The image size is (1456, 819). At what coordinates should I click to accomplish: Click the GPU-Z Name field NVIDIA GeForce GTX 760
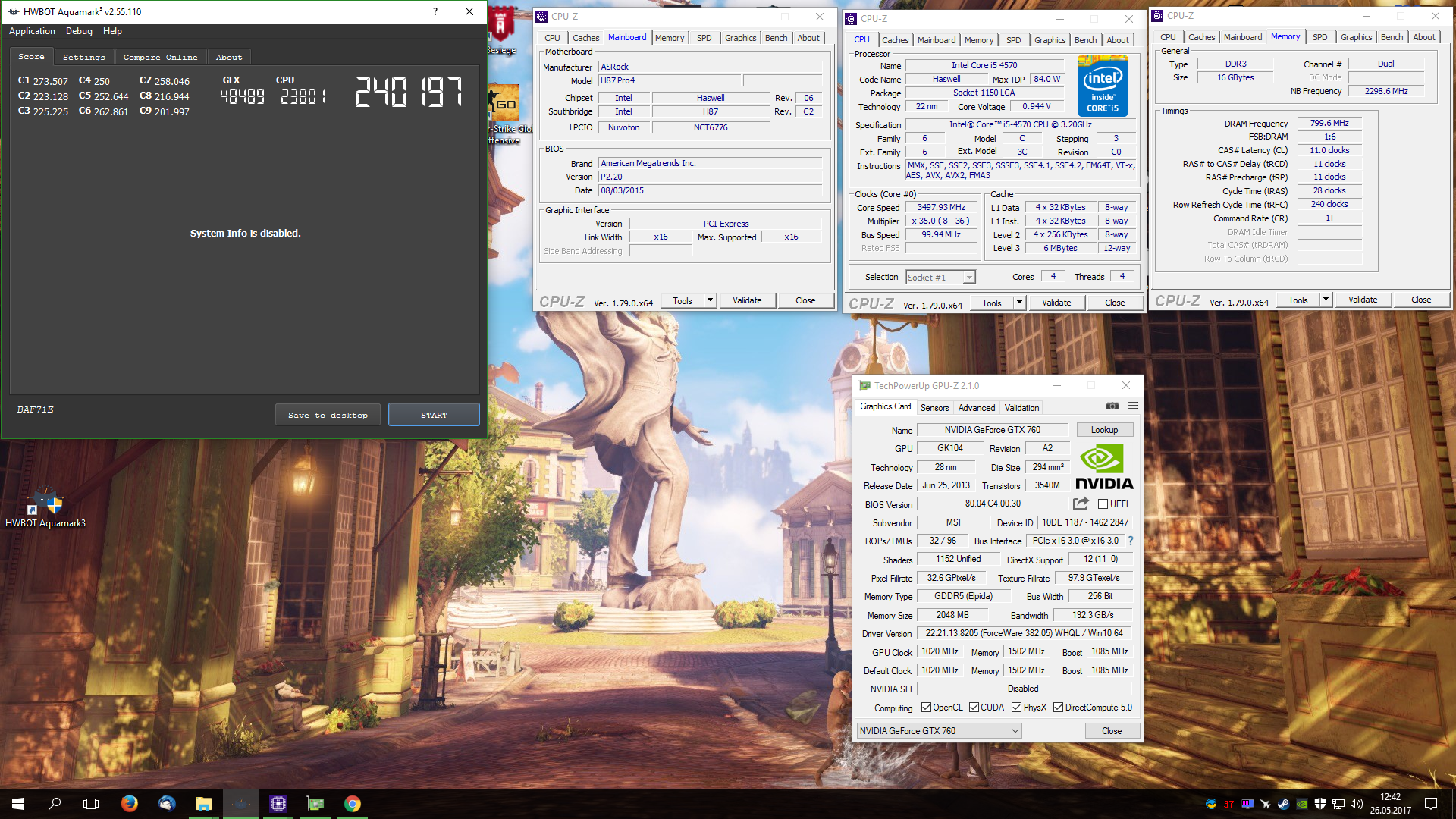(x=993, y=430)
